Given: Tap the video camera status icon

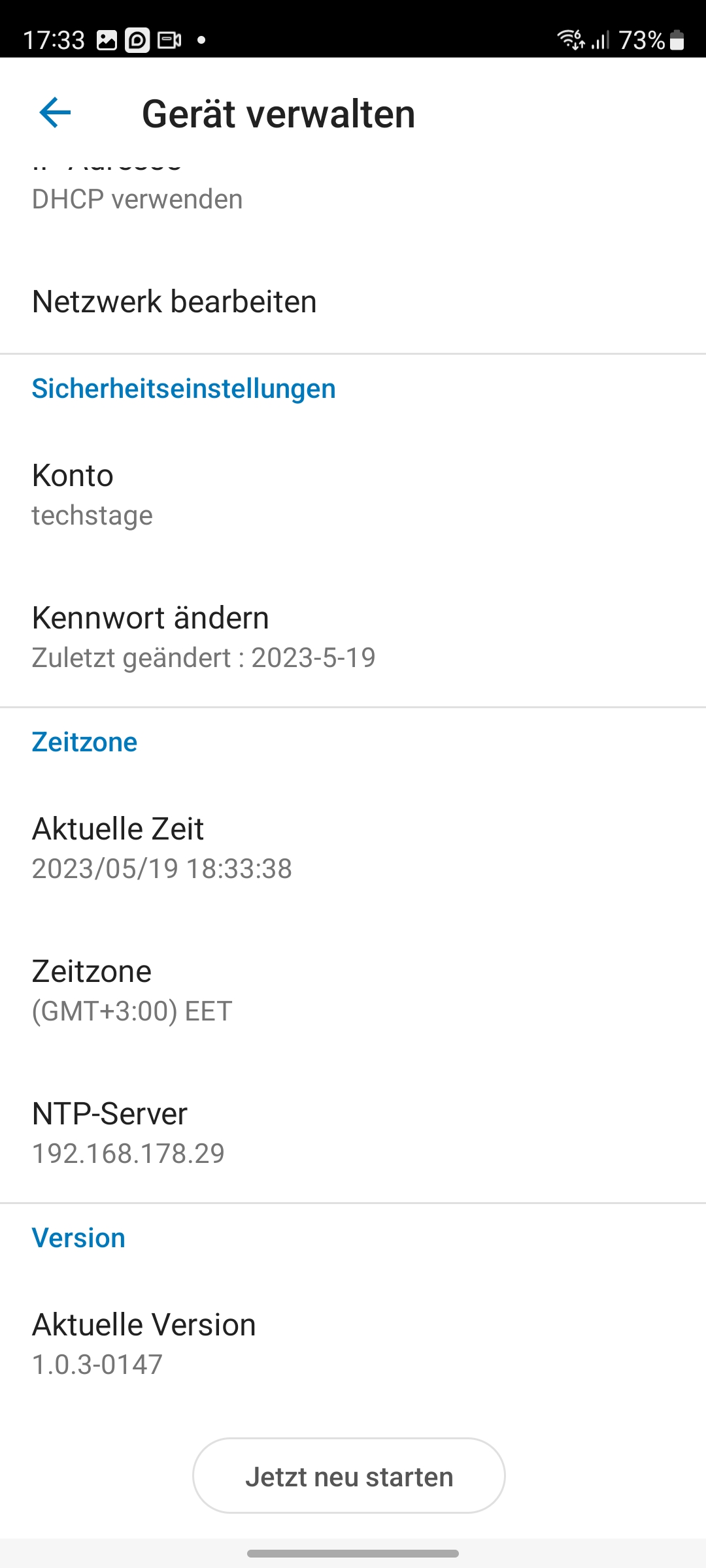Looking at the screenshot, I should (169, 41).
